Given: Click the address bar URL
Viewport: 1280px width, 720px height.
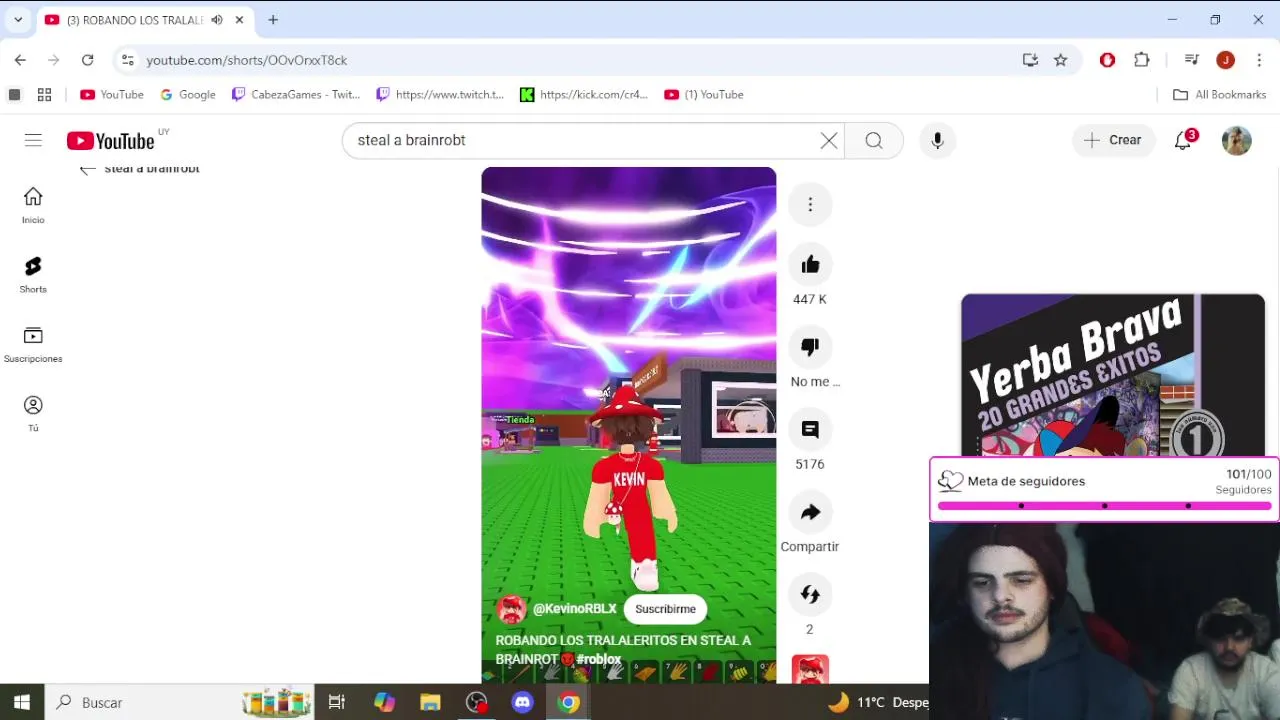Looking at the screenshot, I should pos(247,60).
